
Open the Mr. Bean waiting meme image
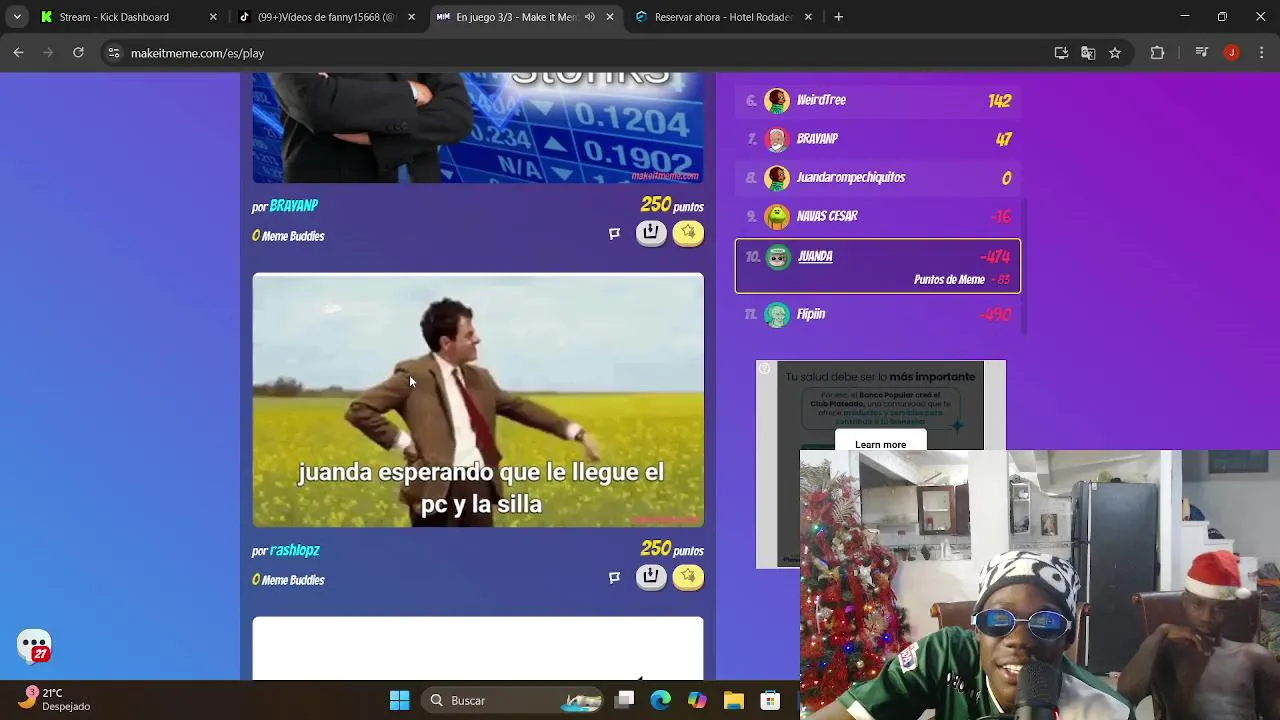click(478, 400)
